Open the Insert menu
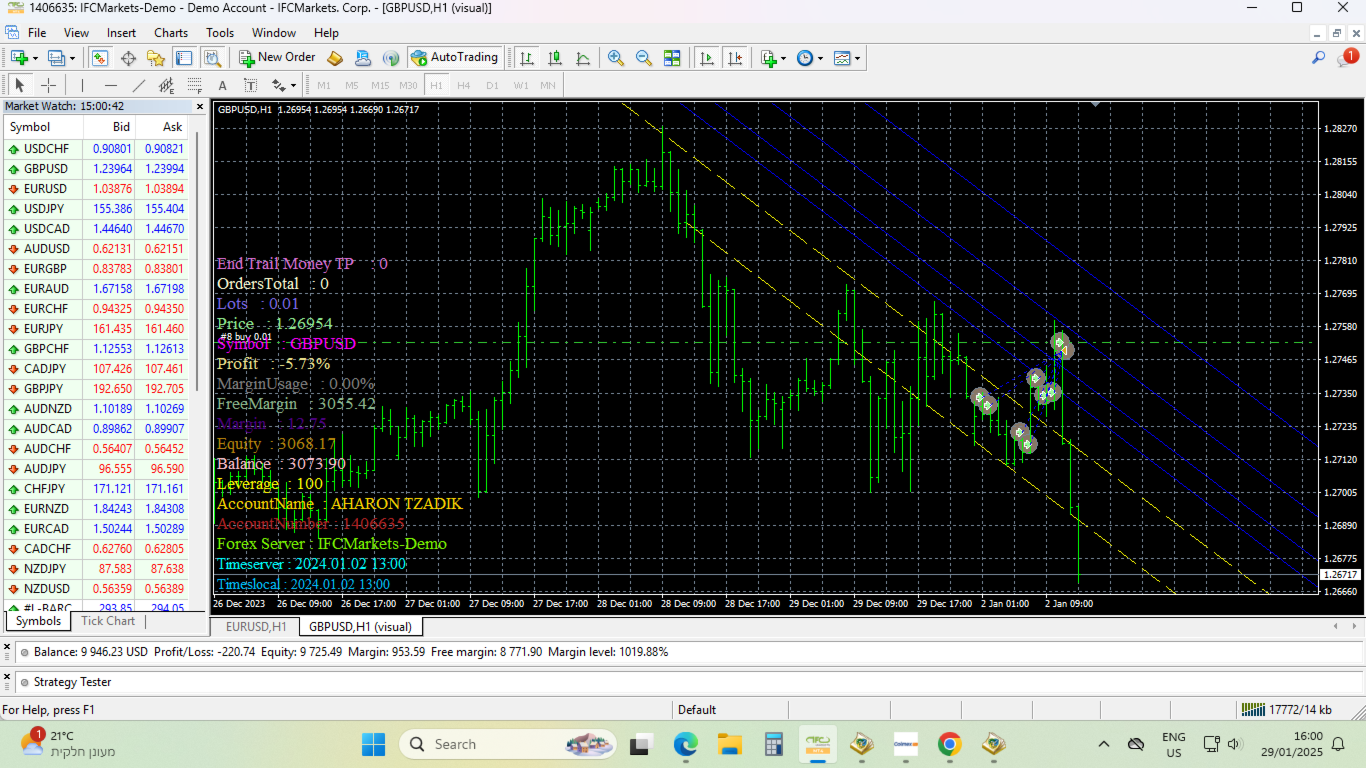 121,33
